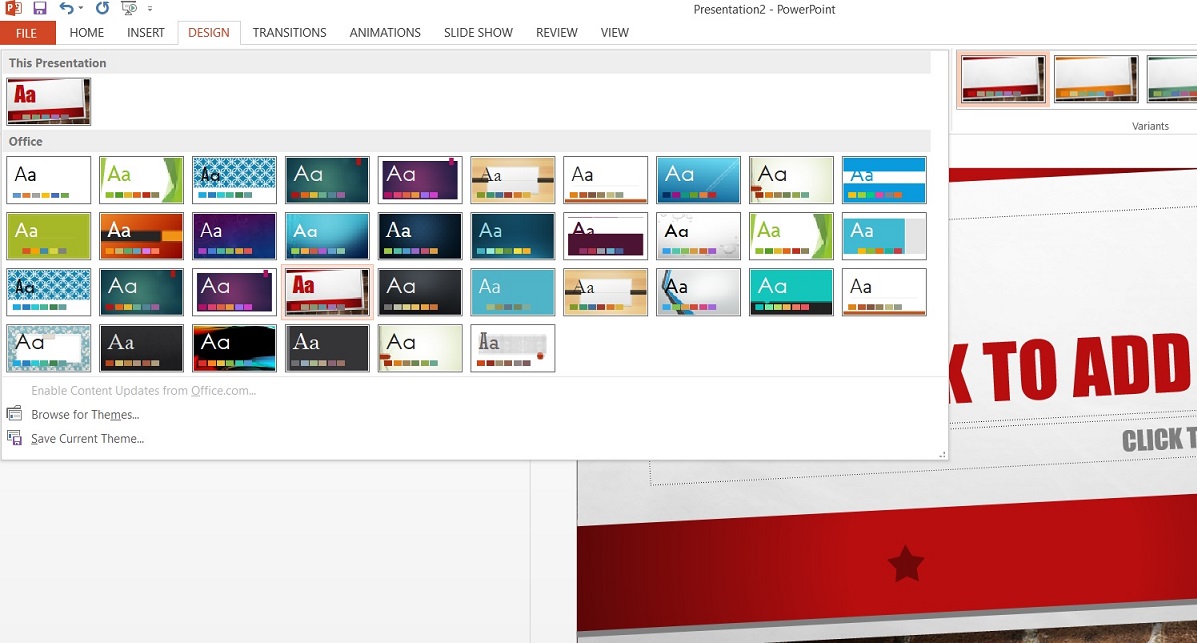1197x643 pixels.
Task: Select the red color variant thumbnail
Action: pos(1003,79)
